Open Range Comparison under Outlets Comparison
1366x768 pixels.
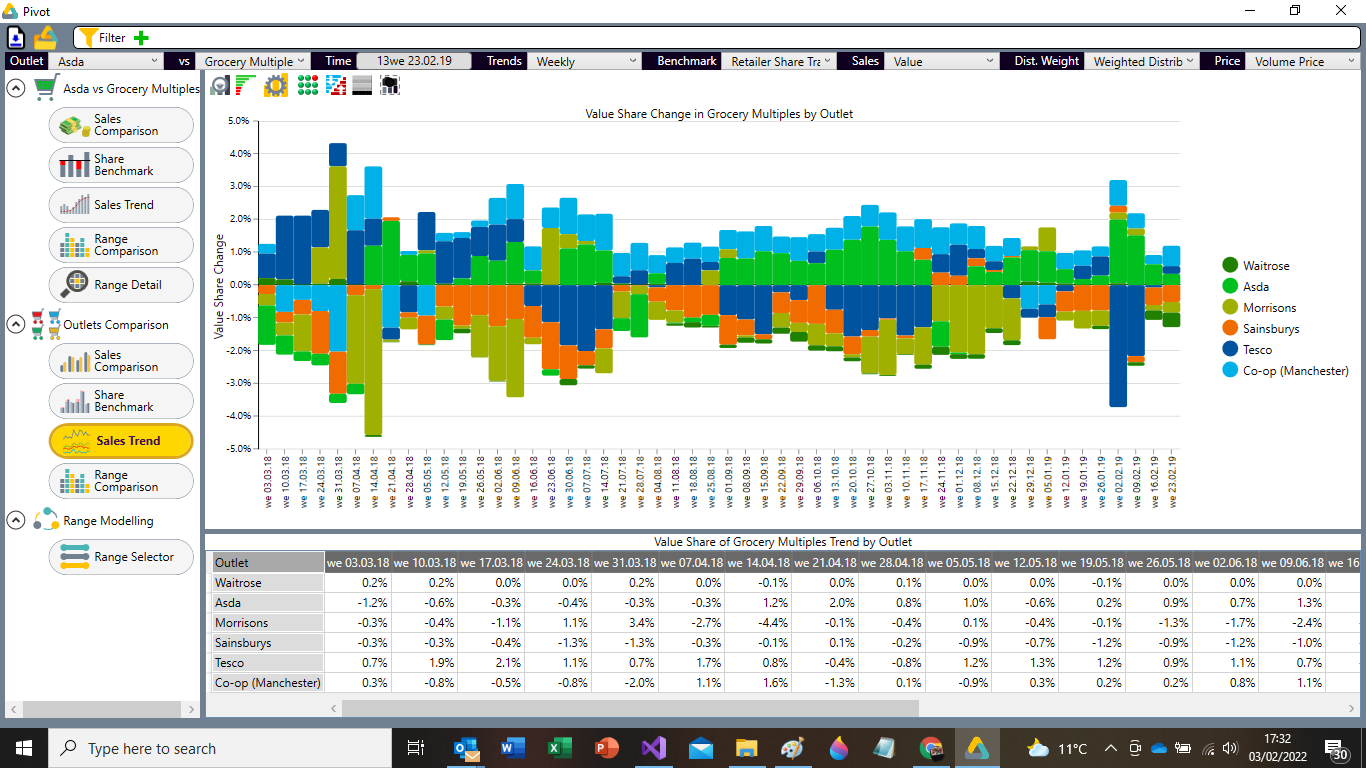[x=121, y=481]
